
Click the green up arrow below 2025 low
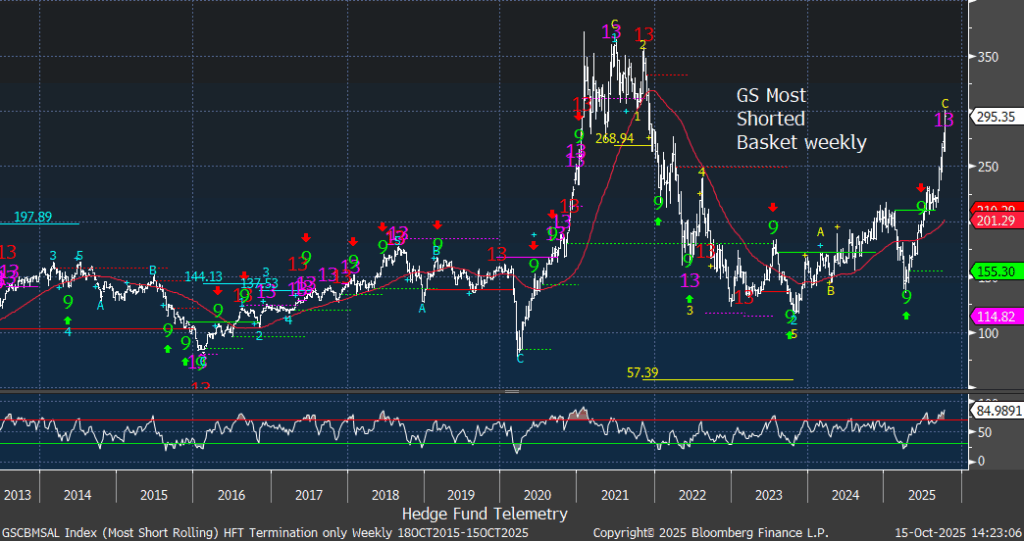(x=906, y=316)
